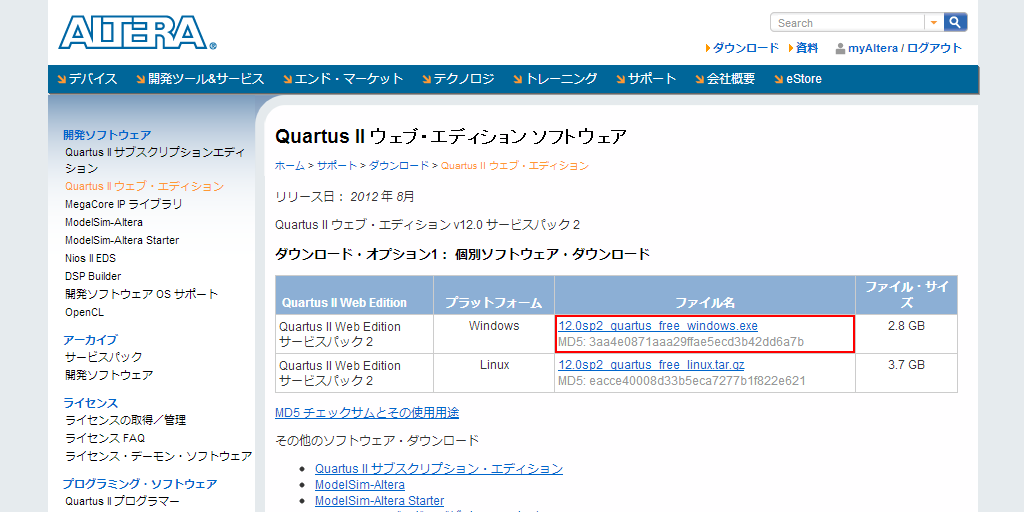Click プログラミング・ソフトウェア sidebar heading
The height and width of the screenshot is (512, 1024).
140,484
